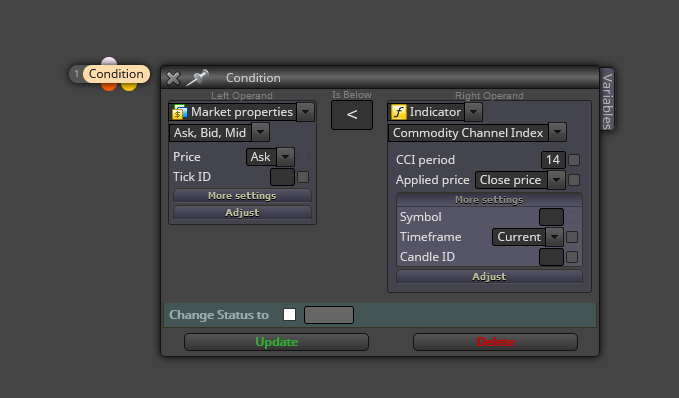The width and height of the screenshot is (679, 398).
Task: Open the Variables side tab
Action: pyautogui.click(x=607, y=100)
